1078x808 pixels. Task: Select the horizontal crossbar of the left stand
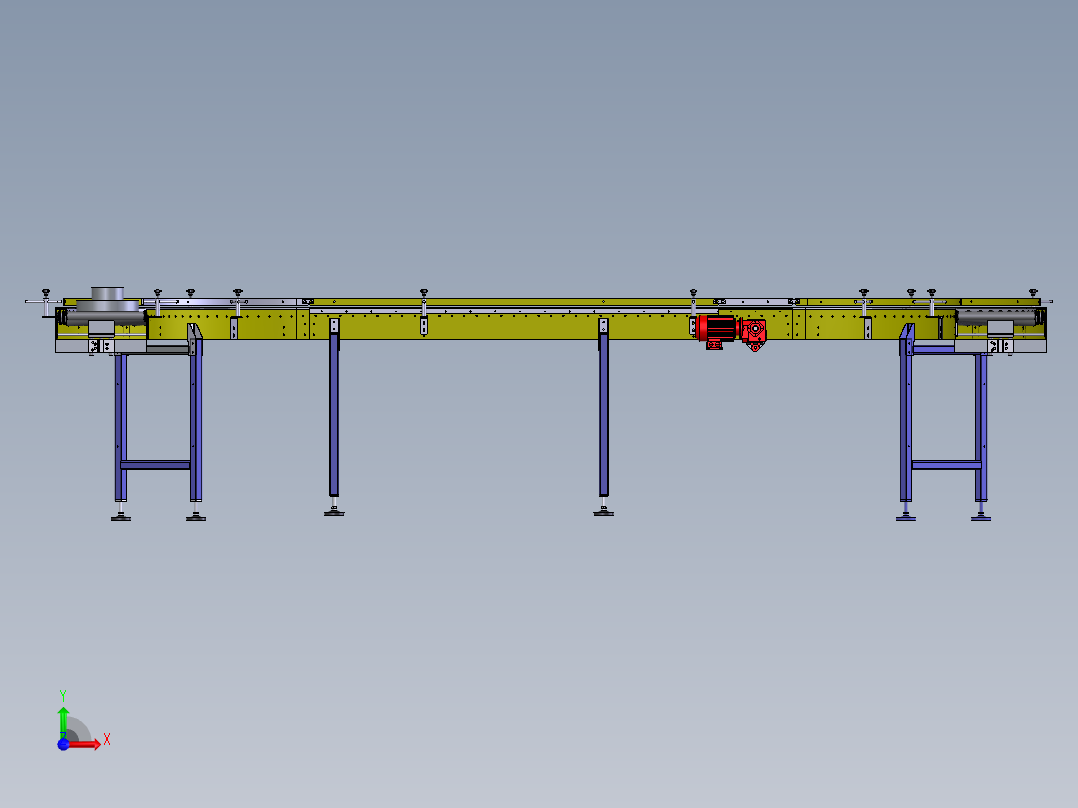pos(155,464)
